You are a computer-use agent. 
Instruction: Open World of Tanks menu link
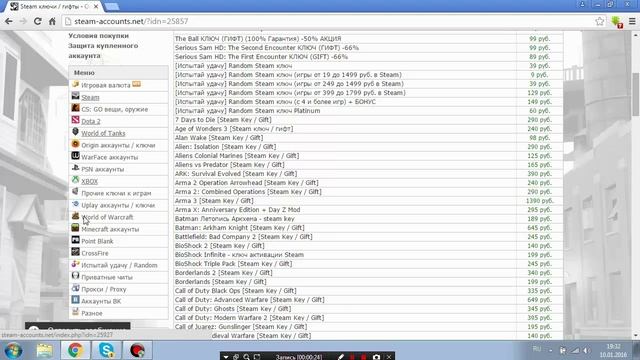coord(103,133)
